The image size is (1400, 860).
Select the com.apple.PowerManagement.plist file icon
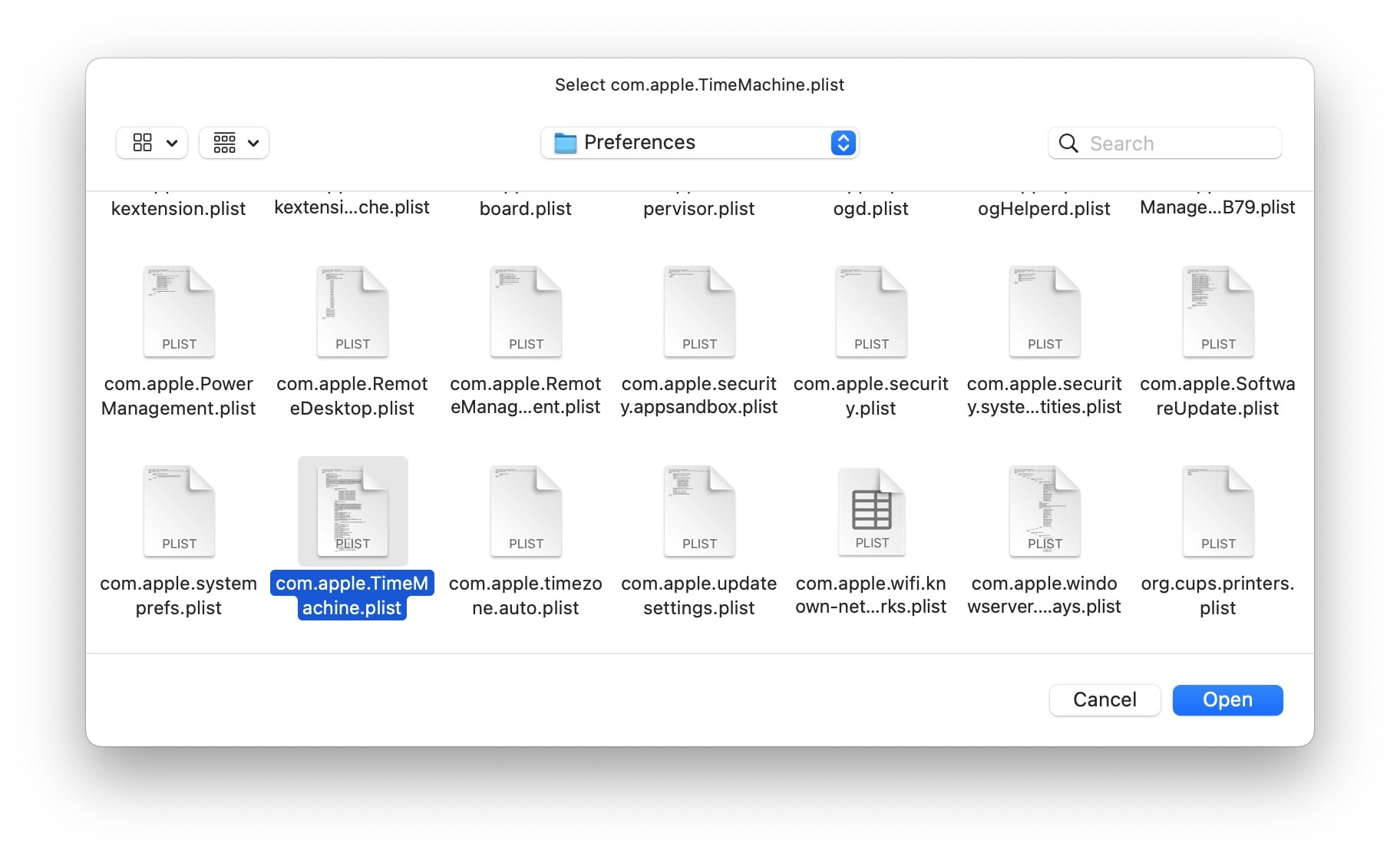tap(179, 312)
